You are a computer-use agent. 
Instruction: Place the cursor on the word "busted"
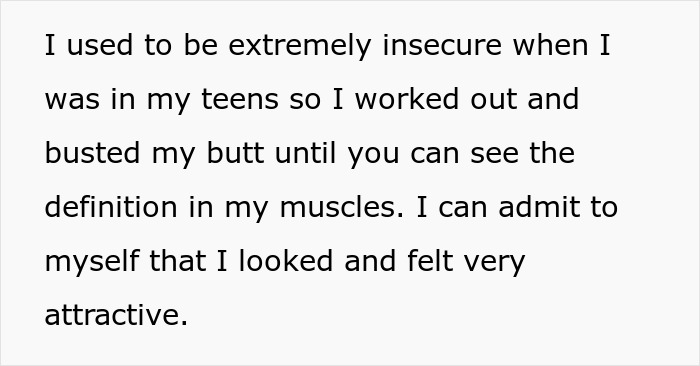click(x=92, y=153)
